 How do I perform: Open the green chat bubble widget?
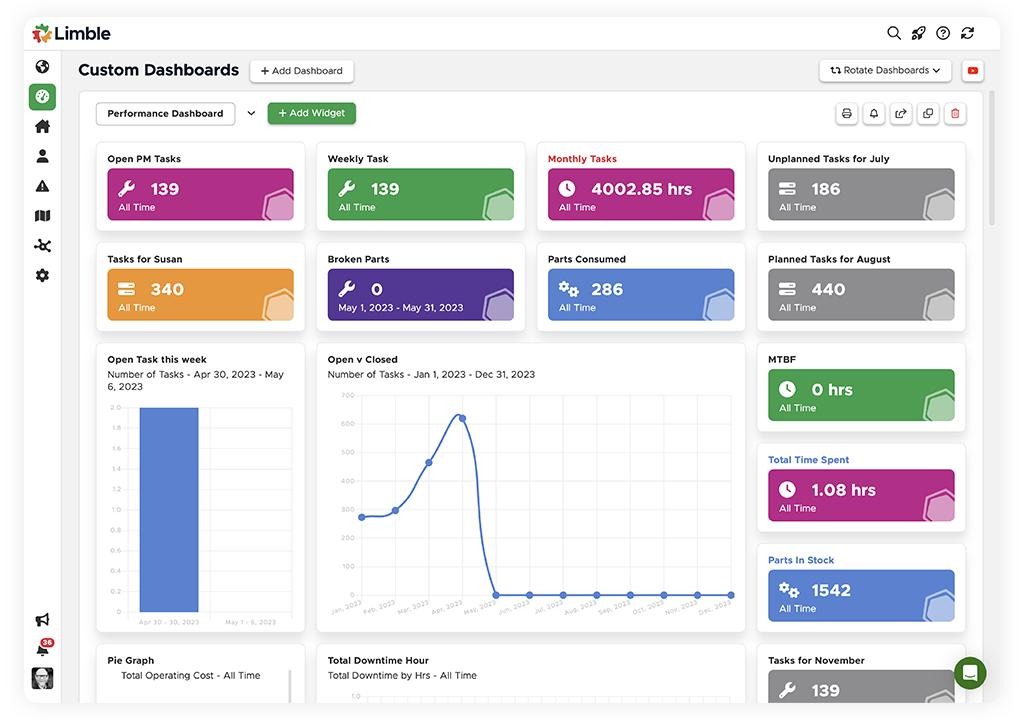click(x=970, y=673)
